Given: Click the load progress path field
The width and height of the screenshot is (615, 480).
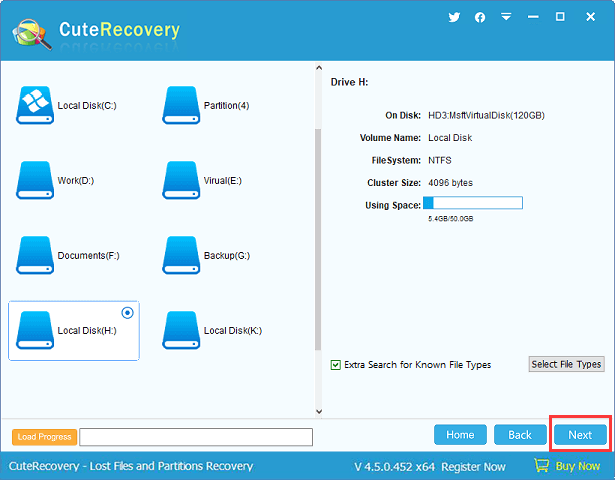Looking at the screenshot, I should click(x=196, y=437).
